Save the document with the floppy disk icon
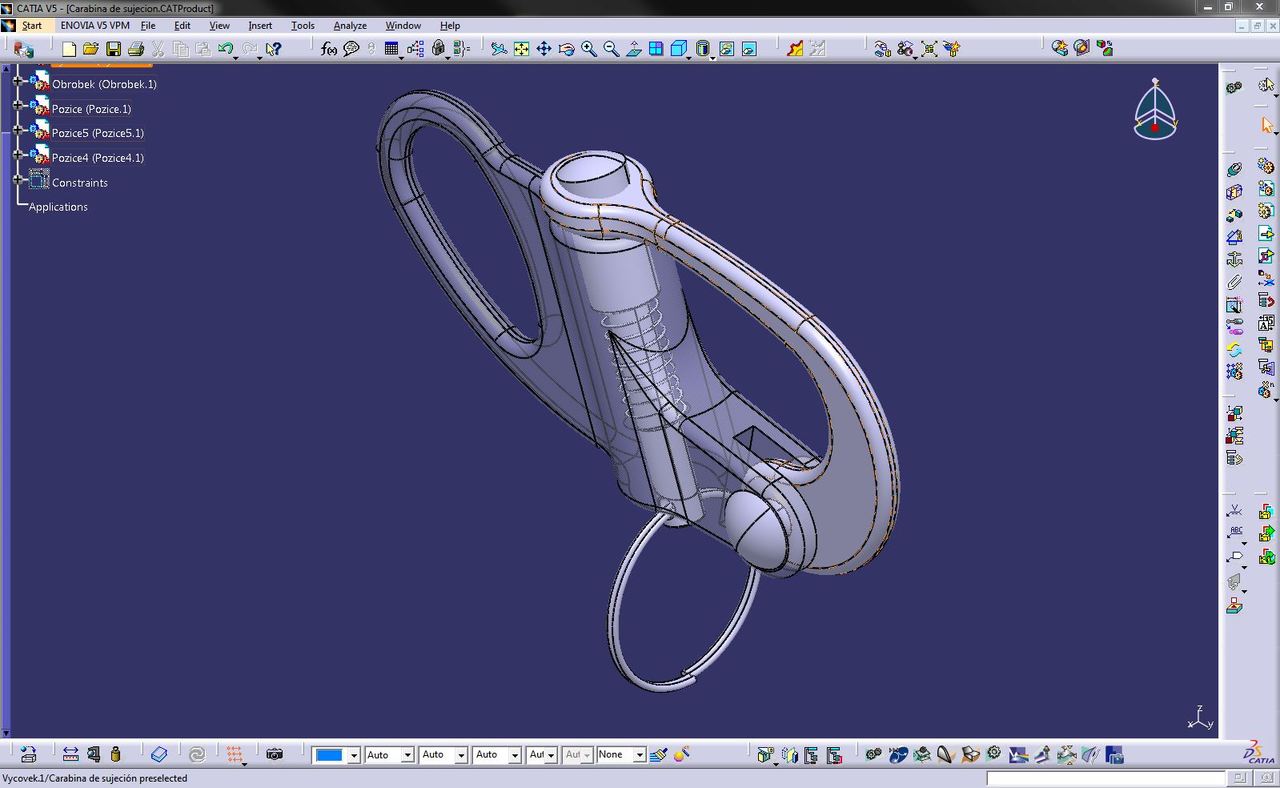 point(113,49)
